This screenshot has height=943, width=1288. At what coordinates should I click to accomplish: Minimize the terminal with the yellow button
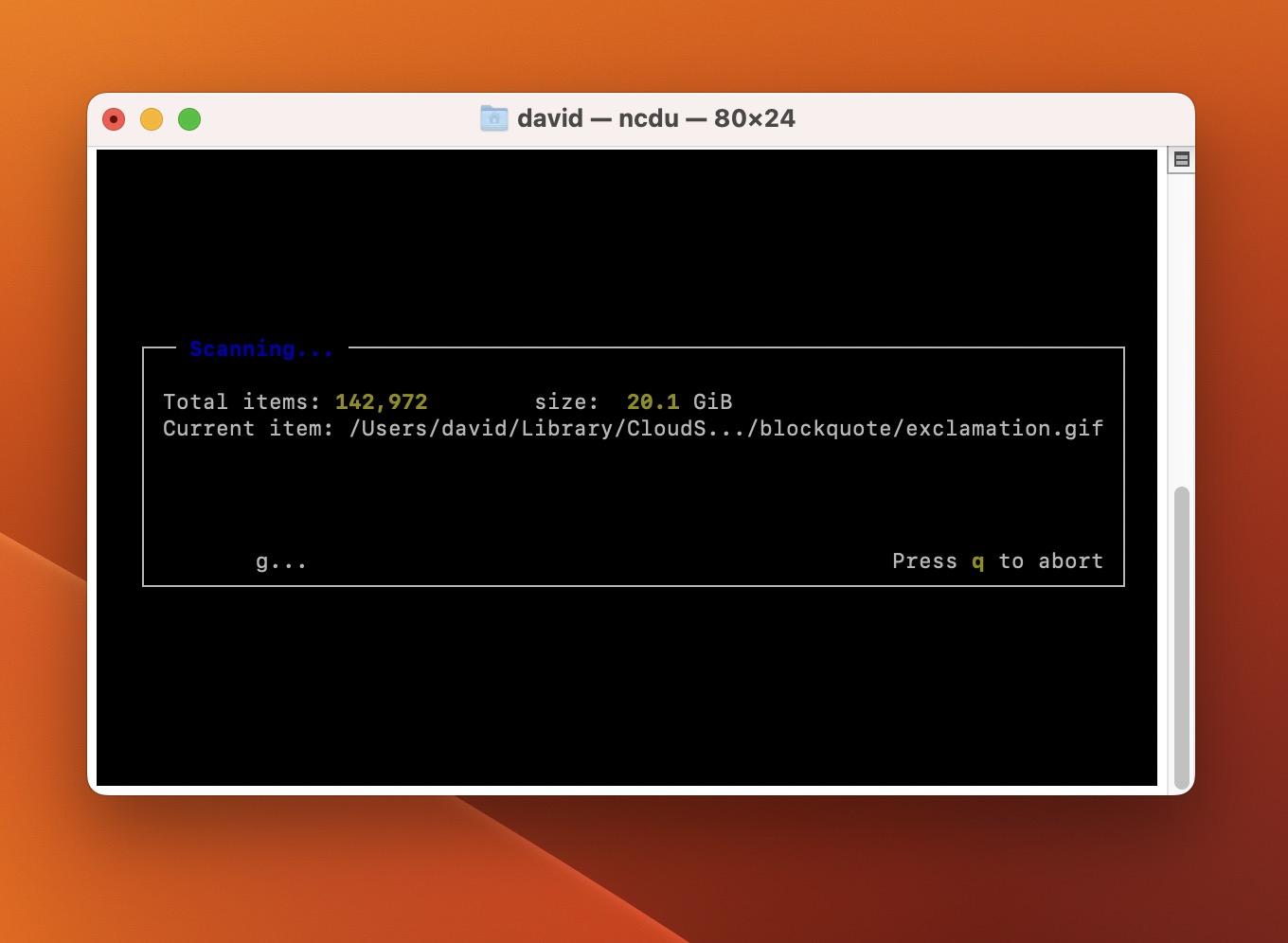click(x=152, y=119)
